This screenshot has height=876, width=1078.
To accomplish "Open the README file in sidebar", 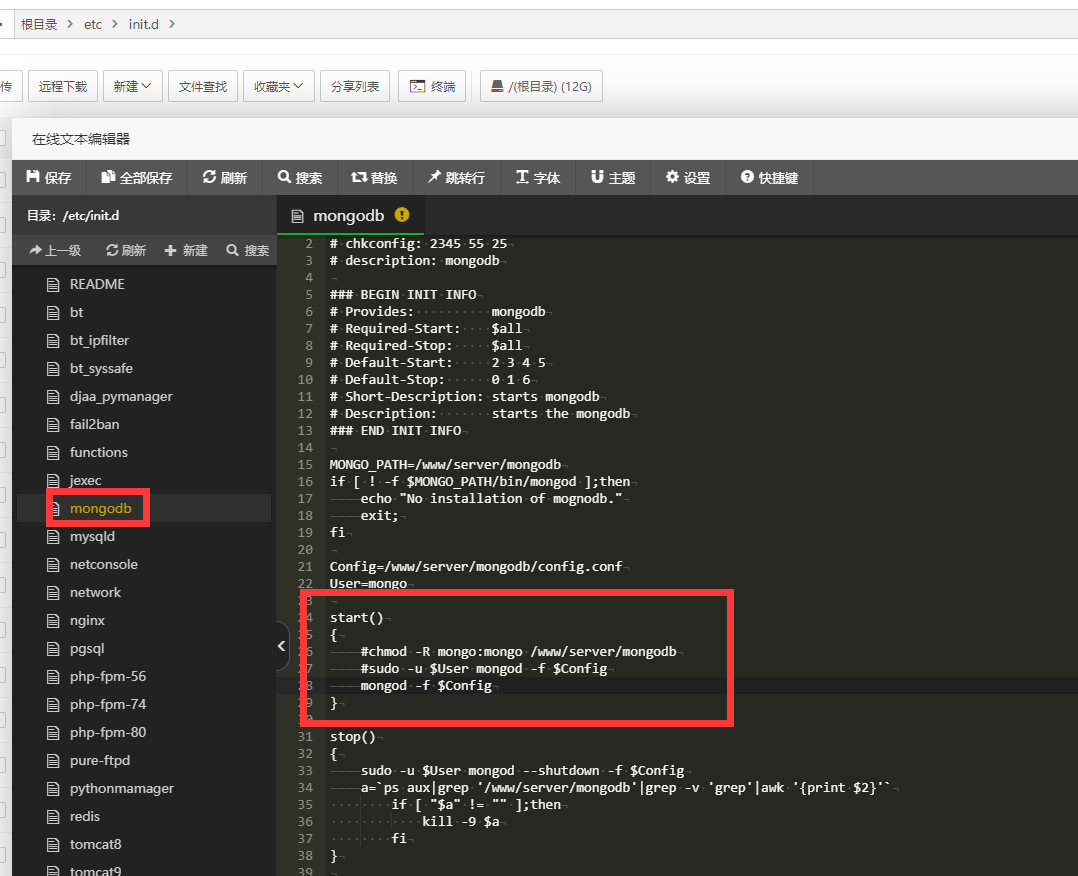I will pos(97,285).
